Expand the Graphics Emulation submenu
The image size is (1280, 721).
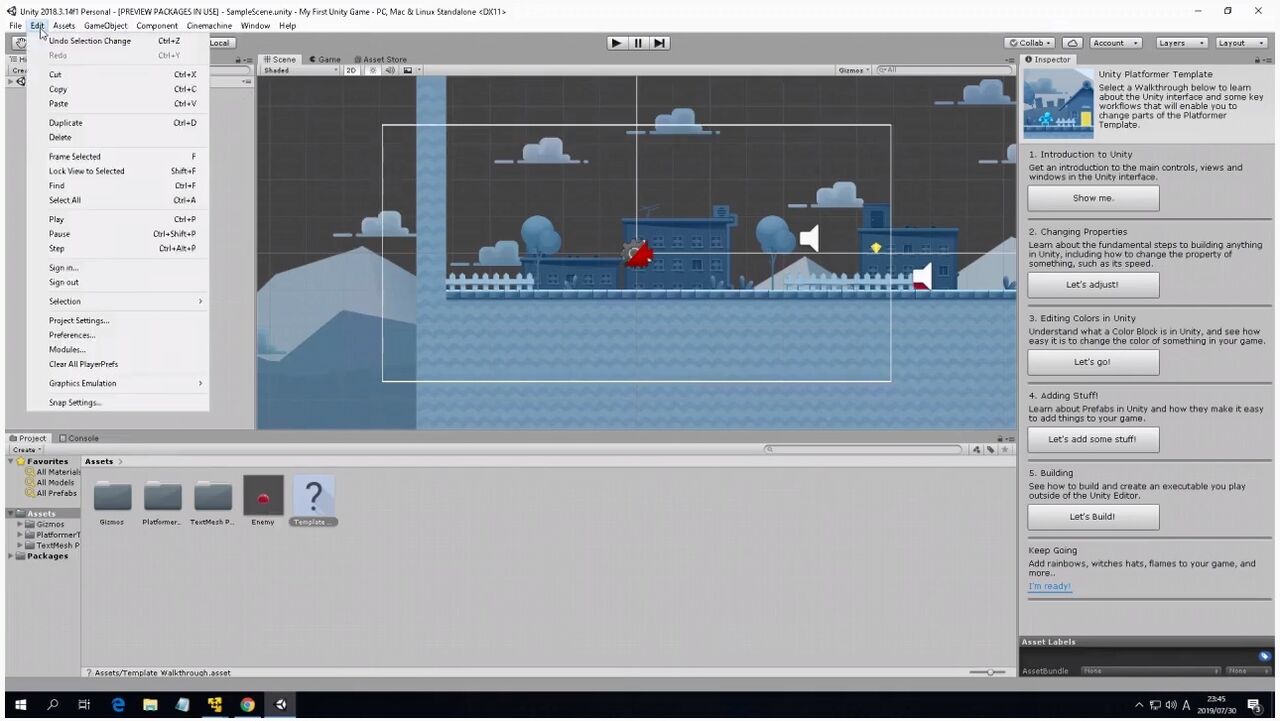click(x=118, y=384)
